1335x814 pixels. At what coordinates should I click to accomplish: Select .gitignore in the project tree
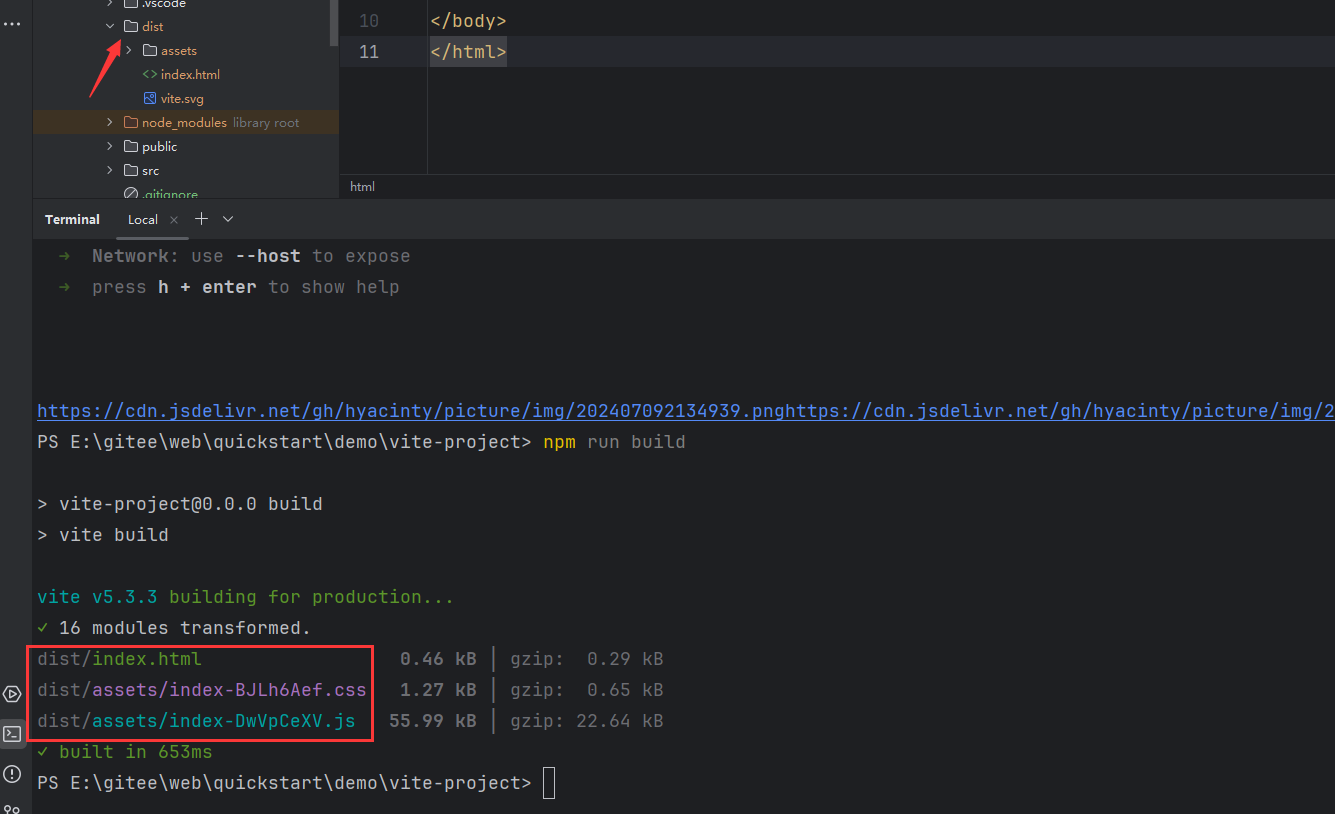169,194
